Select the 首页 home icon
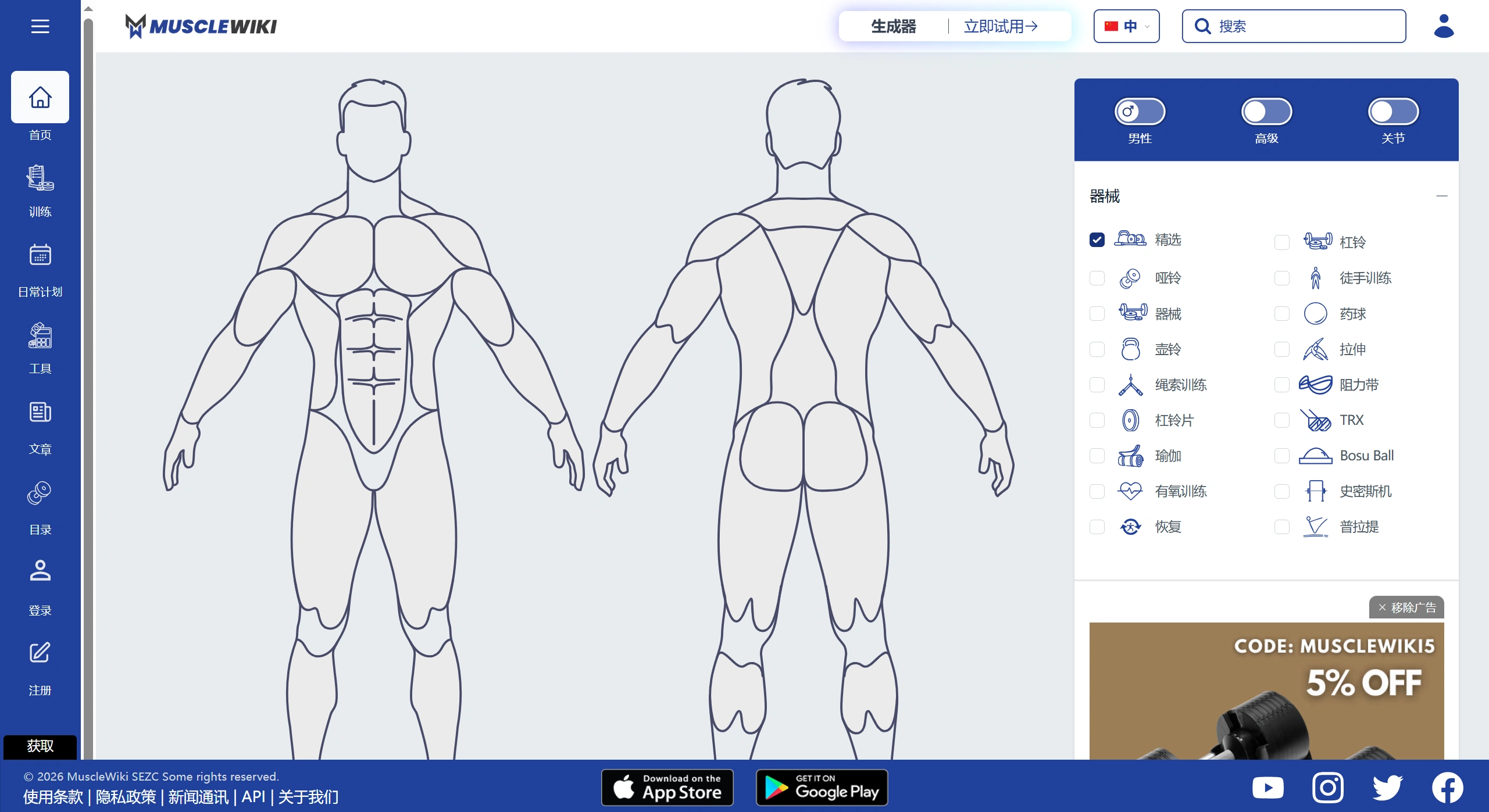Viewport: 1489px width, 812px height. [x=40, y=97]
